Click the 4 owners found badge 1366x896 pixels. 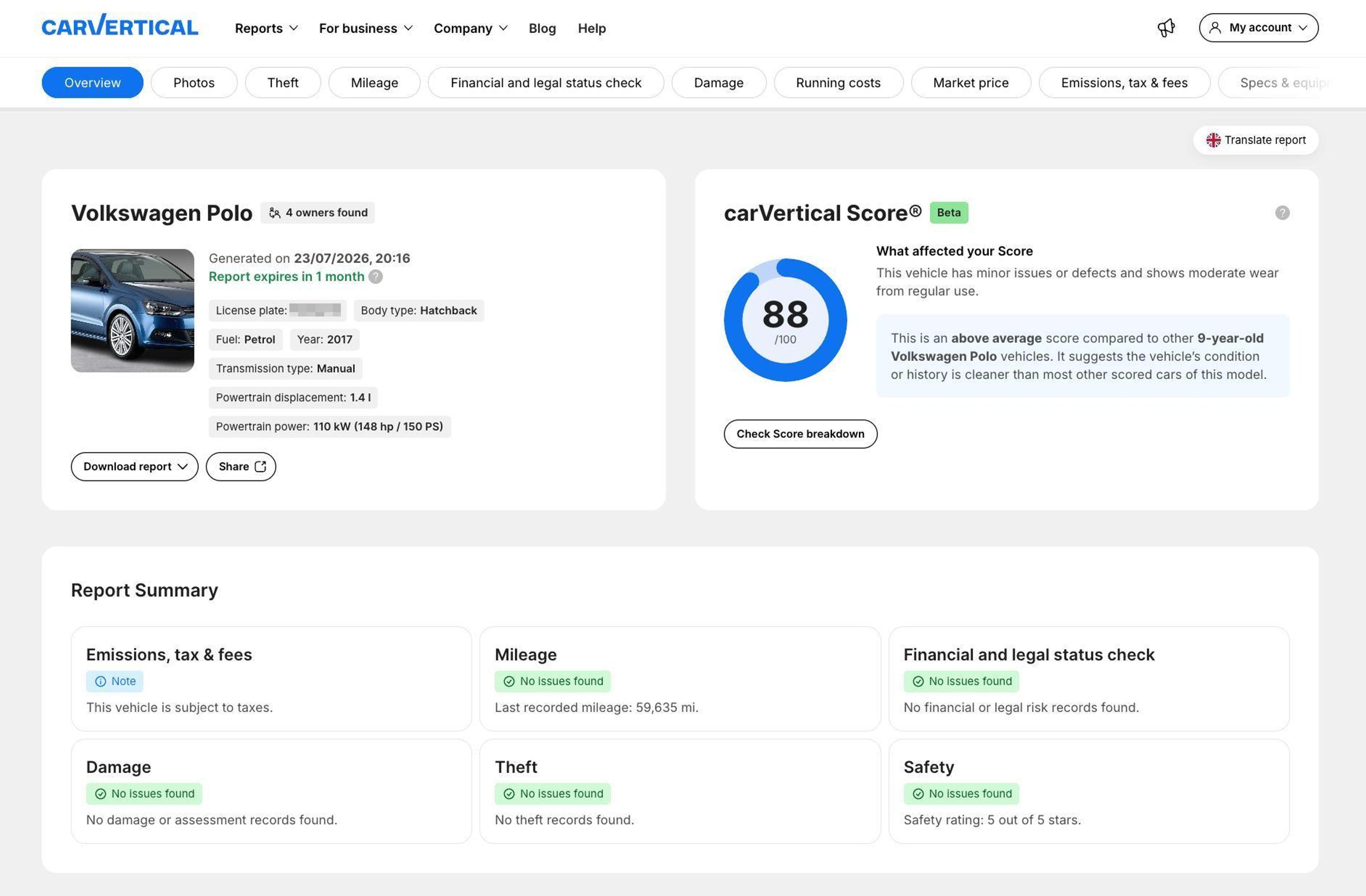[x=317, y=213]
